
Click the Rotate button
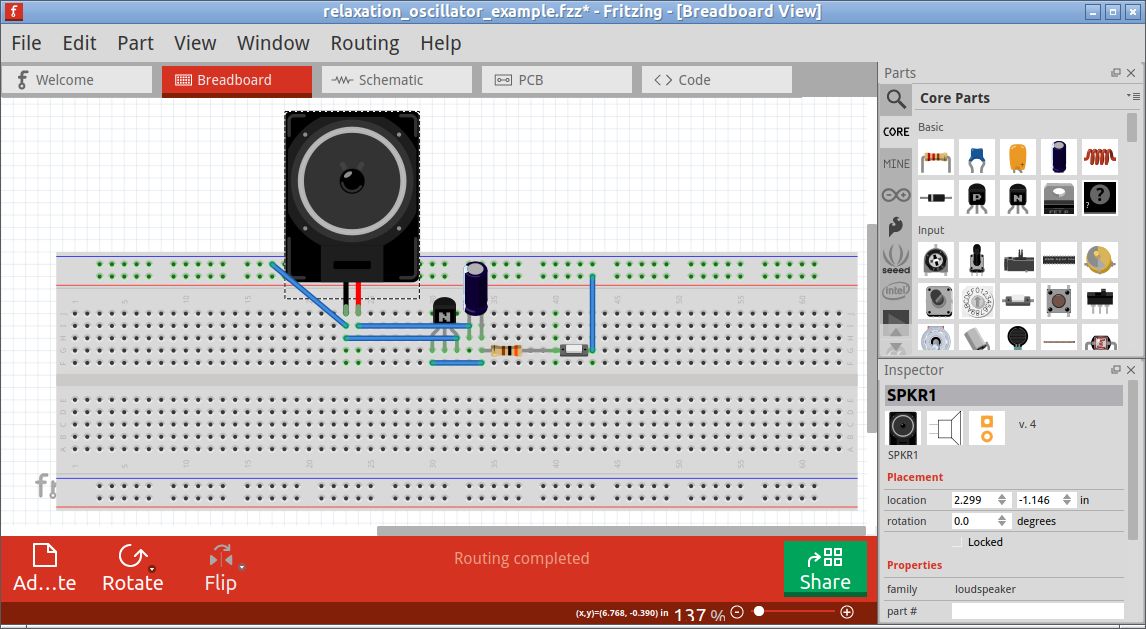132,568
